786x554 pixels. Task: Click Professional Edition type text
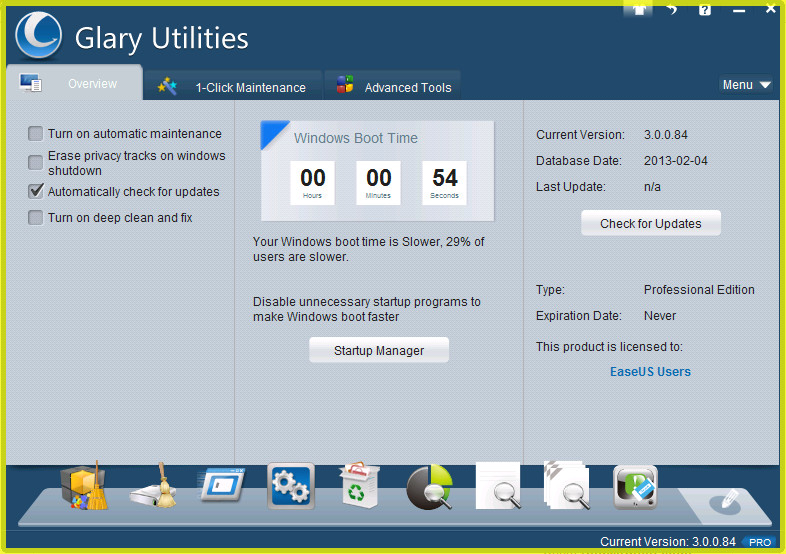(699, 290)
